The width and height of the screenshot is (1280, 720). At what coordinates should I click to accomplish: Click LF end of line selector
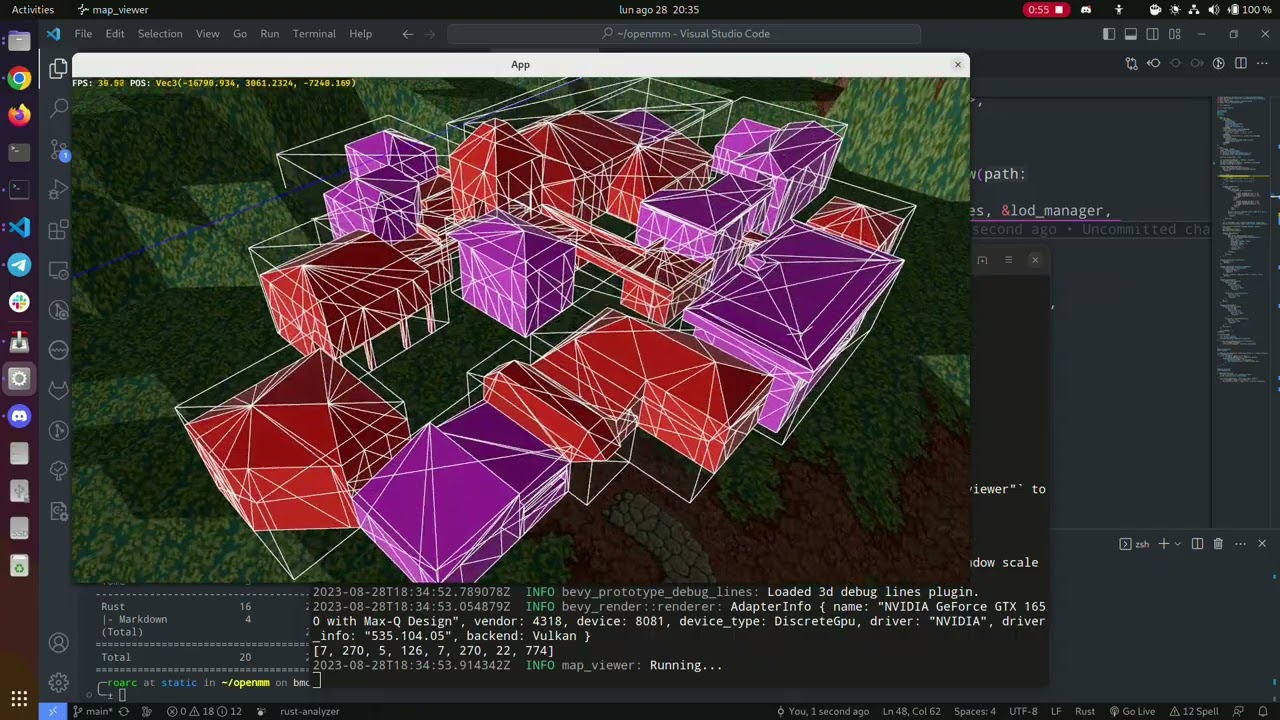click(1056, 711)
